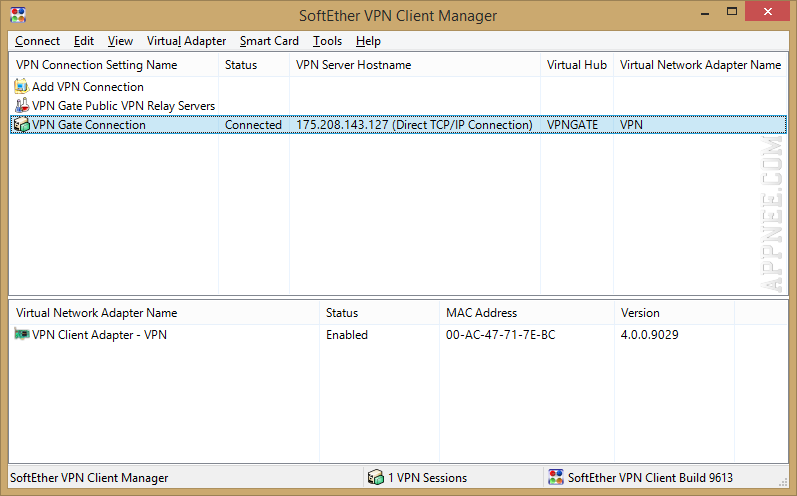Open the Help menu
The width and height of the screenshot is (797, 496).
click(368, 41)
